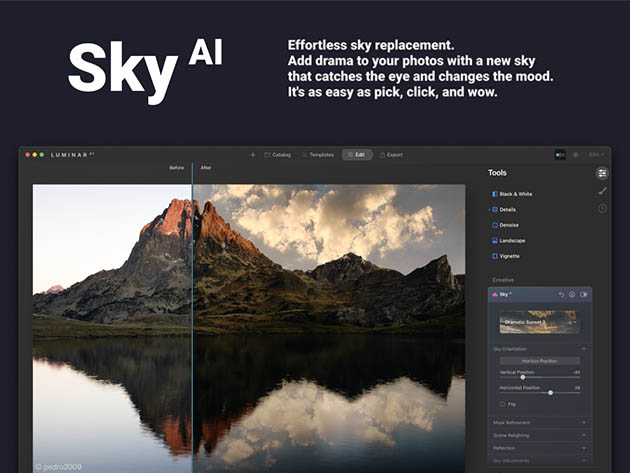Switch to the Templates tab
630x473 pixels.
click(x=317, y=155)
